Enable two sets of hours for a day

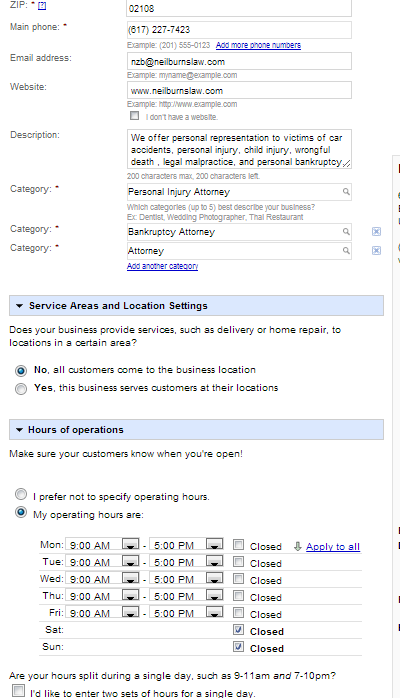pyautogui.click(x=18, y=691)
